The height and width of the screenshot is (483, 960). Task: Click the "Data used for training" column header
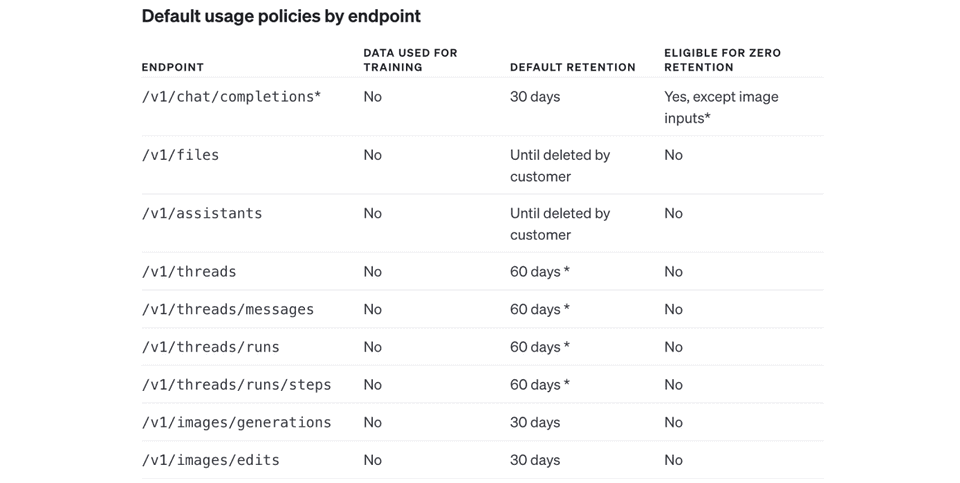[x=410, y=60]
